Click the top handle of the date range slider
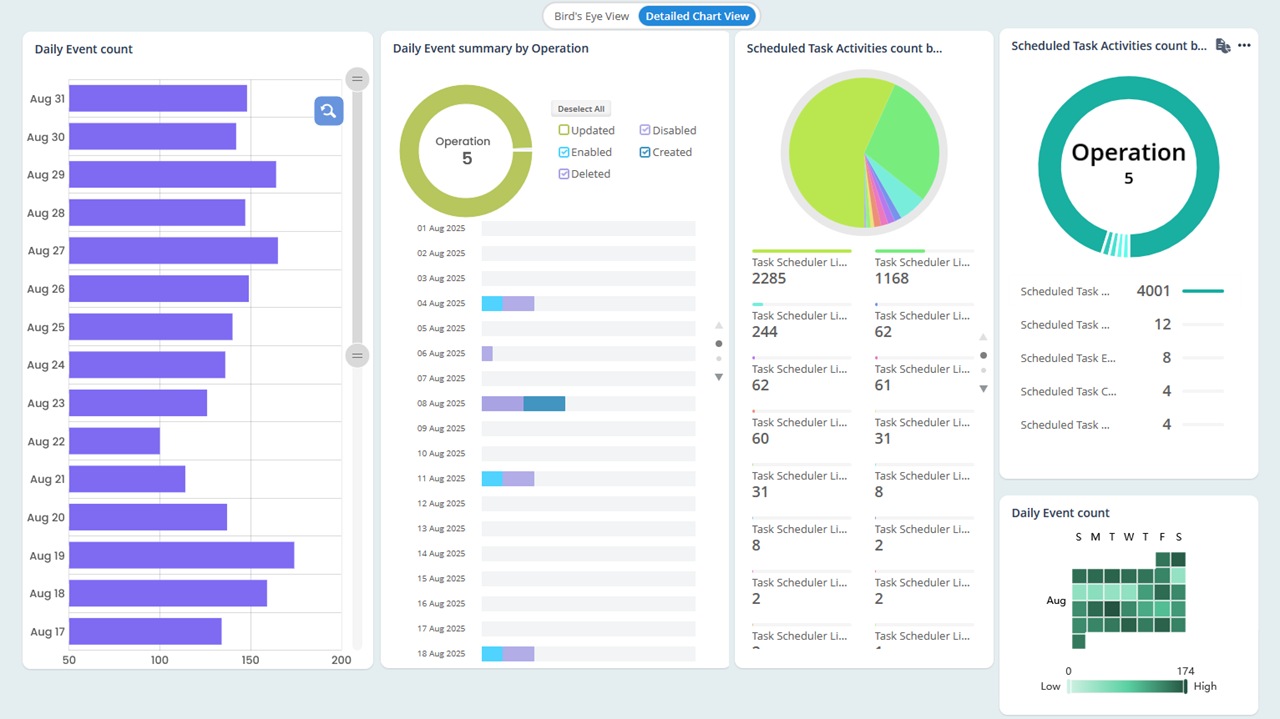The image size is (1280, 719). [x=357, y=79]
